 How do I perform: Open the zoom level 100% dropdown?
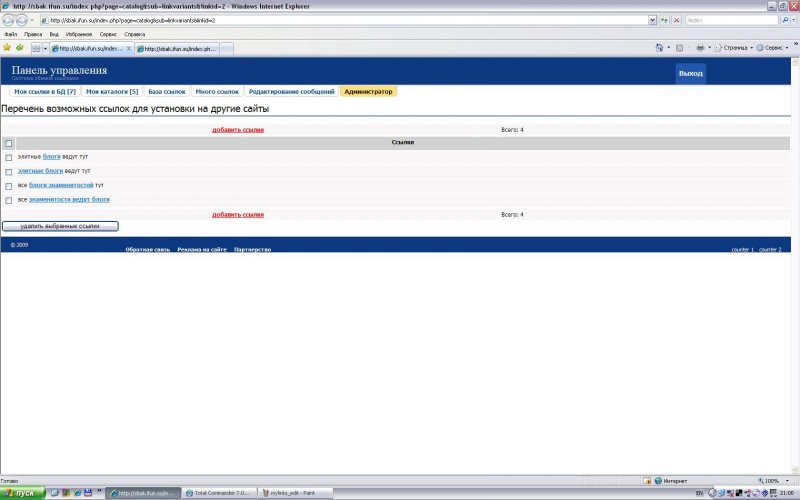point(772,480)
